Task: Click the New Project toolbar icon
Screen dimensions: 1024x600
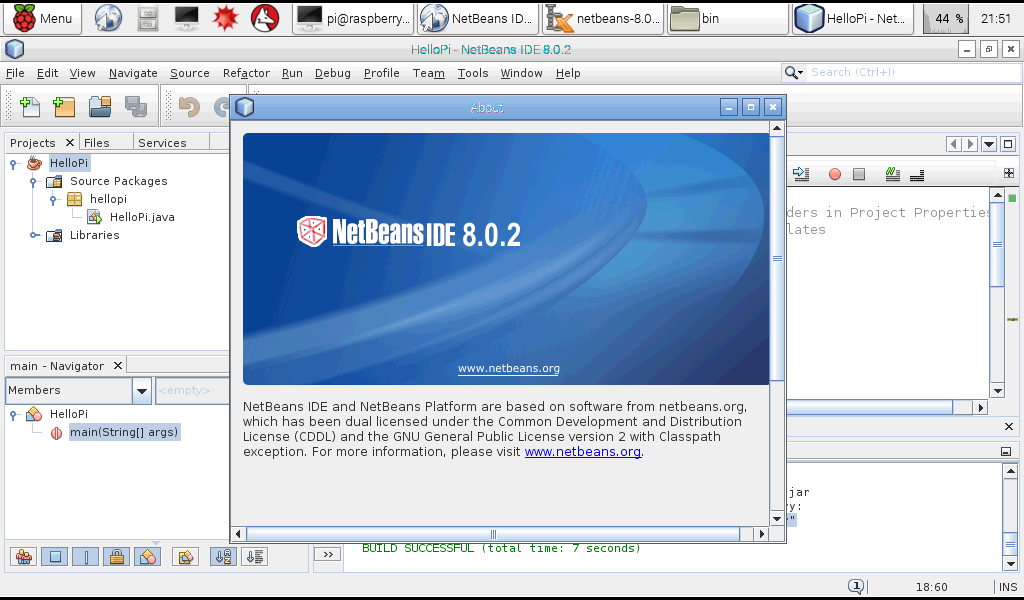Action: [64, 106]
